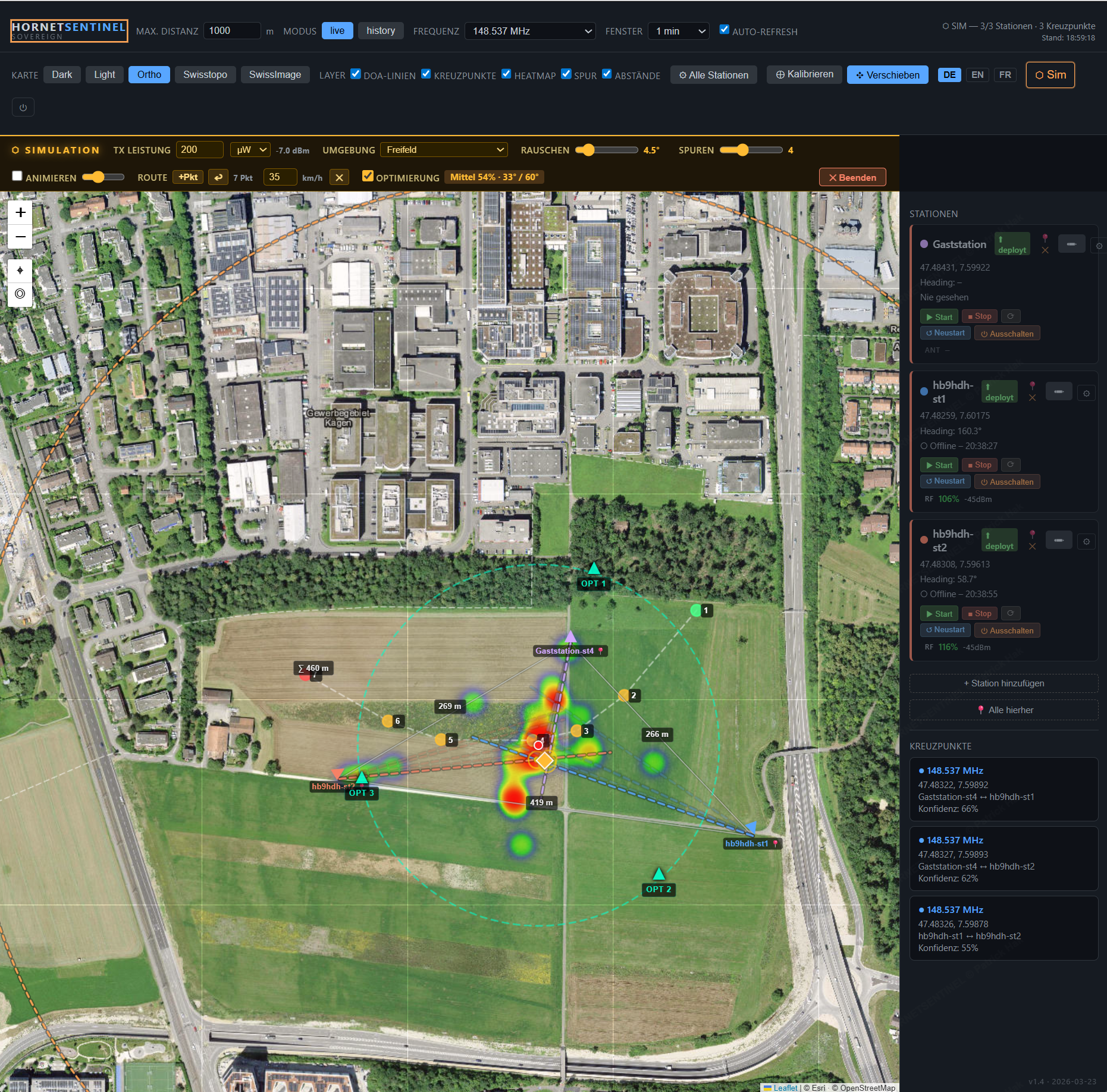Image resolution: width=1107 pixels, height=1092 pixels.
Task: Switch mode to history
Action: [380, 31]
